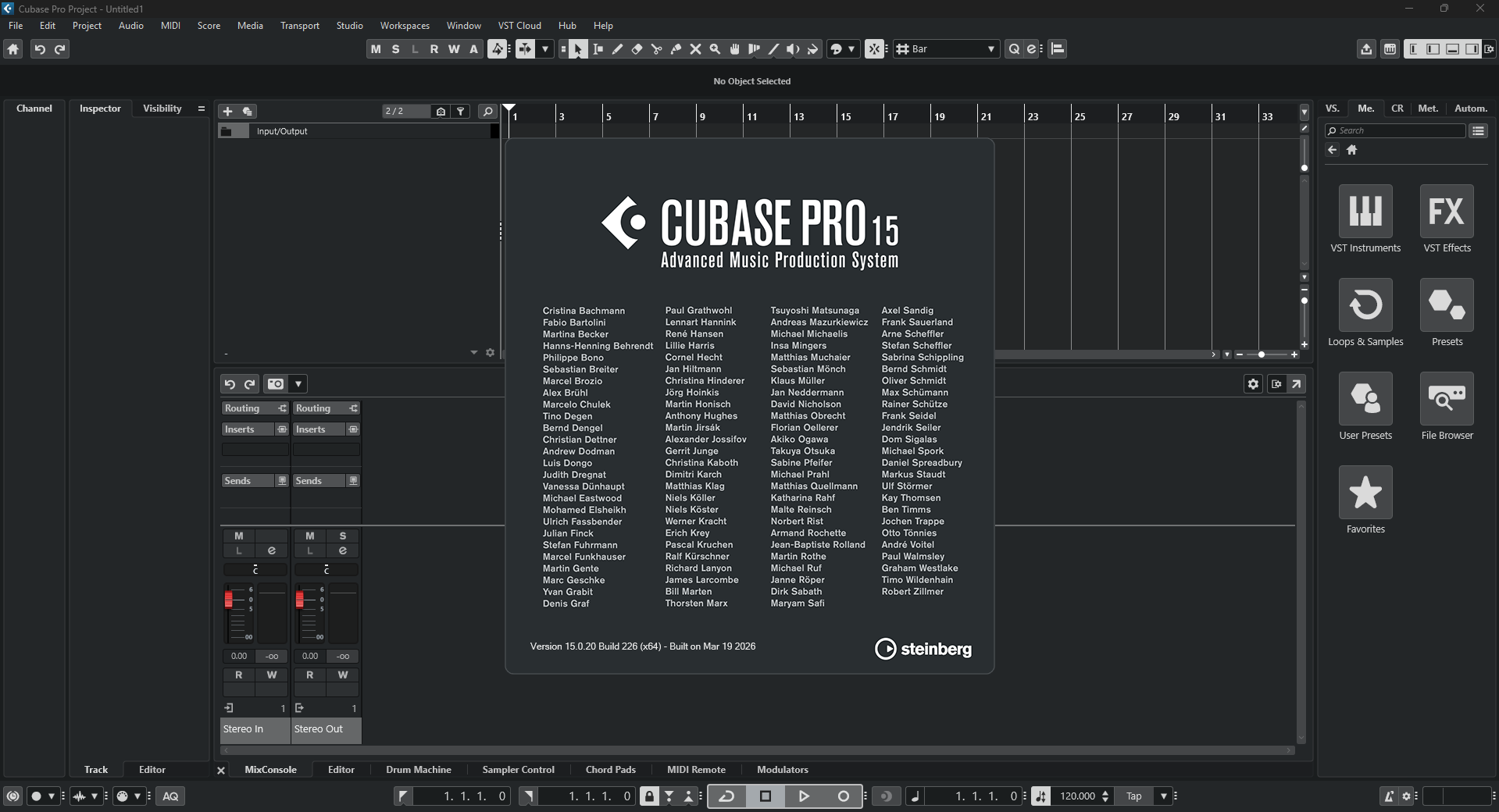Select the Erase tool
The width and height of the screenshot is (1499, 812).
(637, 49)
